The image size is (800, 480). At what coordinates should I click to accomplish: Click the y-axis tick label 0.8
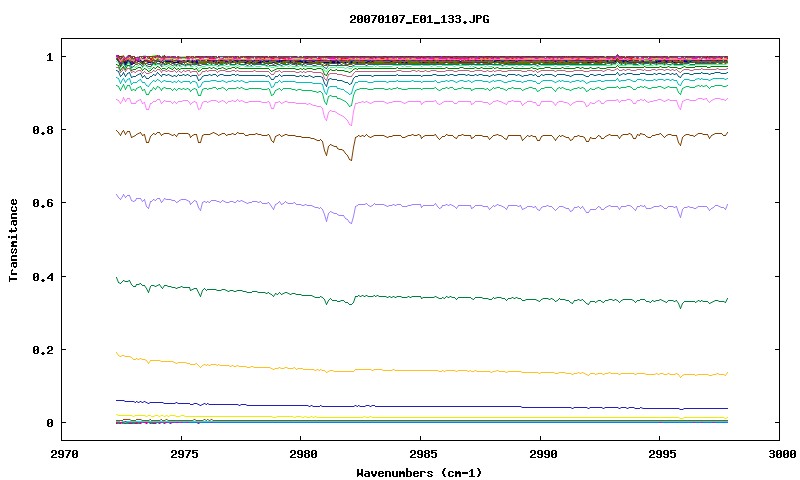pos(43,130)
